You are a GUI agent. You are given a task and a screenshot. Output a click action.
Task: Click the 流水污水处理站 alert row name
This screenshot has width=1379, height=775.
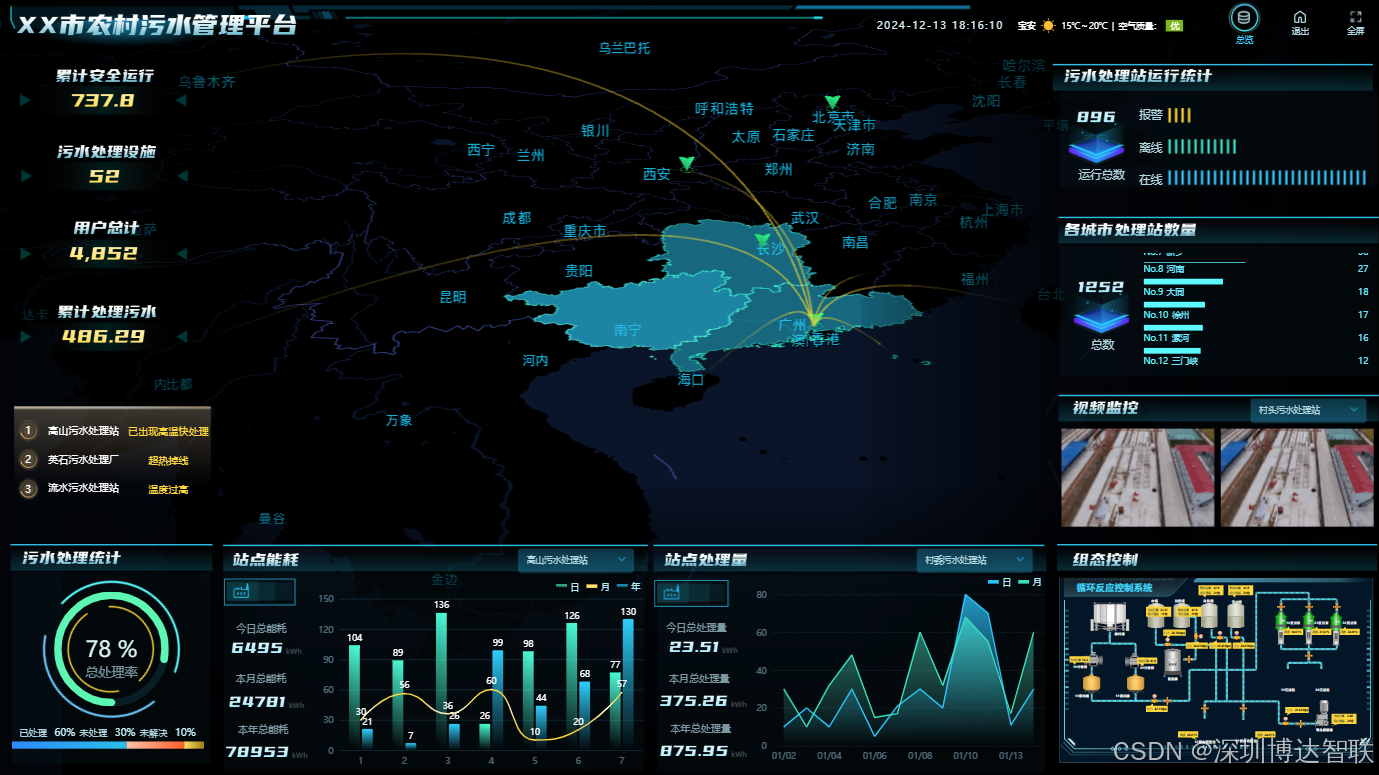(x=84, y=488)
